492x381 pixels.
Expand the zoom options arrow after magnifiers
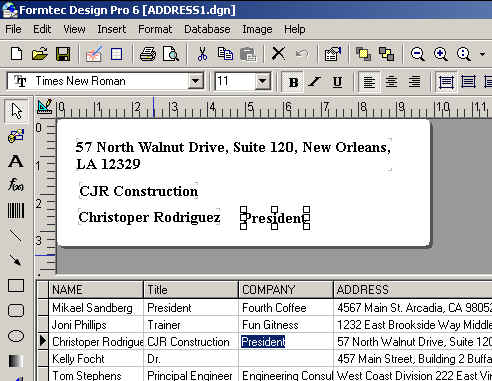coord(482,54)
